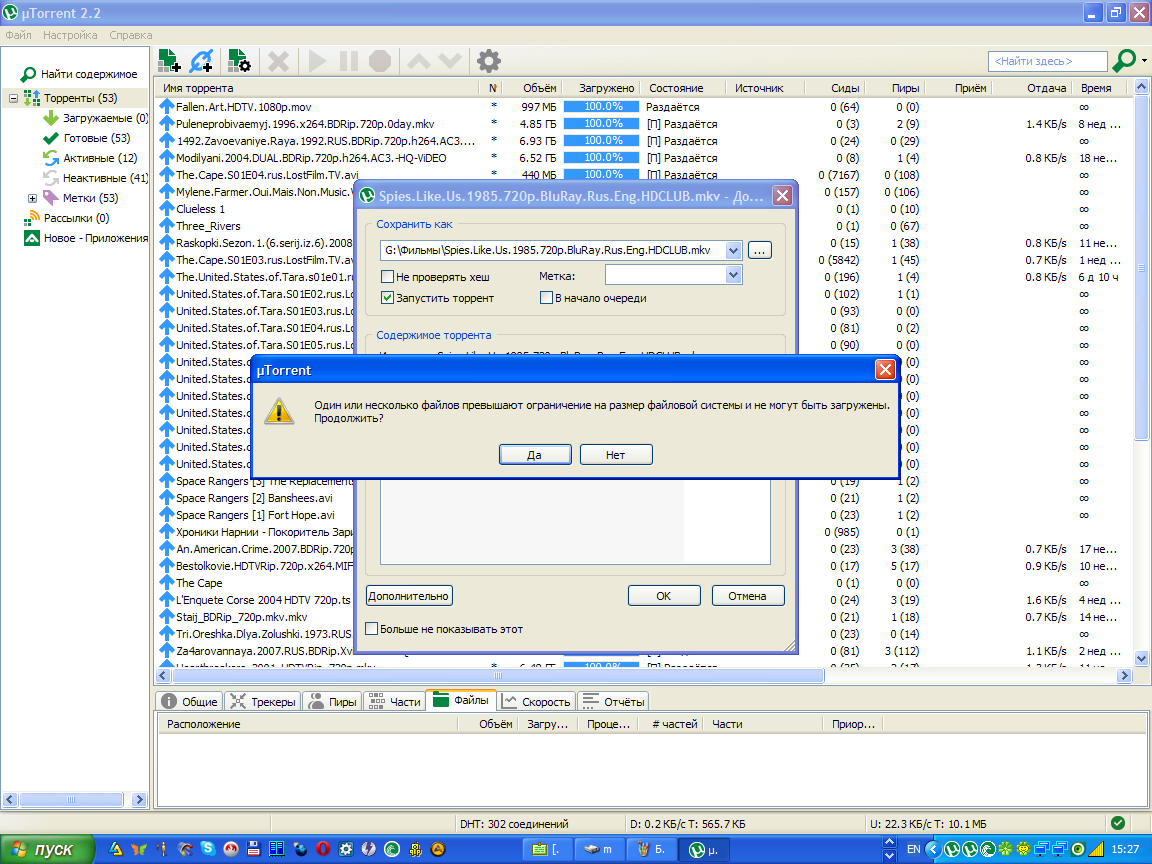Click the Modilyani.2004 100% progress bar
The height and width of the screenshot is (864, 1152).
point(603,157)
